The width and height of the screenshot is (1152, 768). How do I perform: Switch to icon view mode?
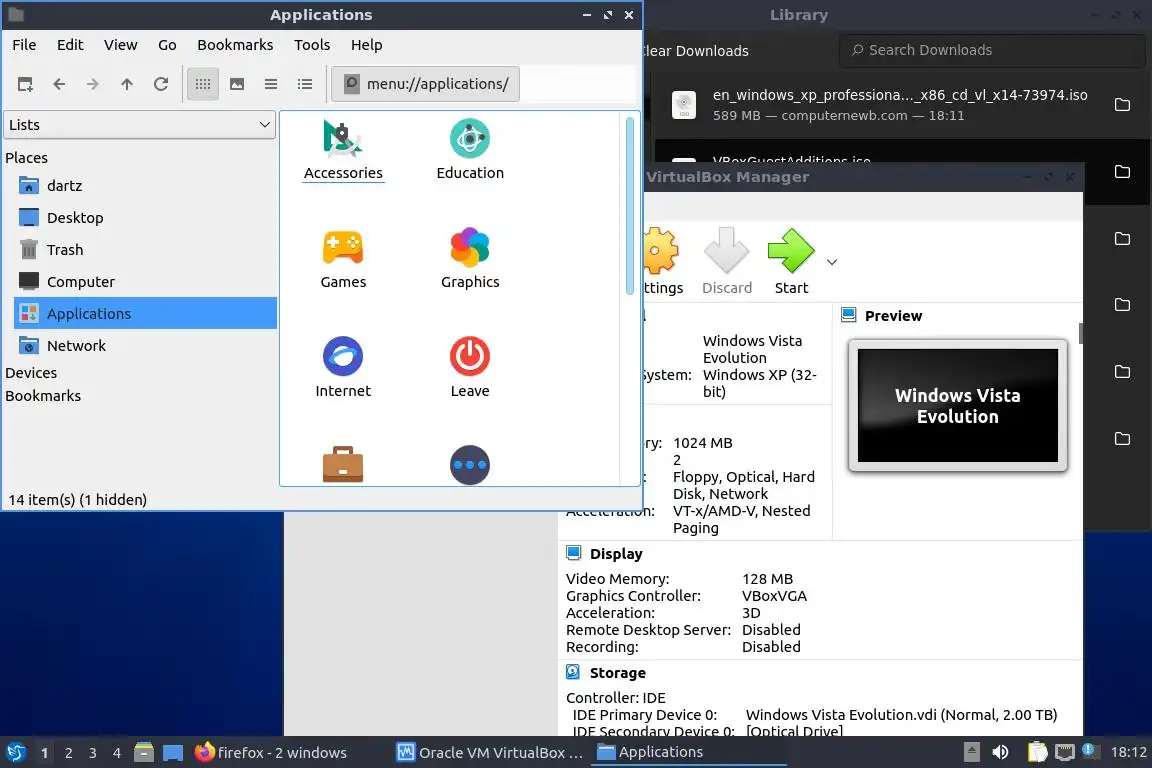click(x=203, y=84)
